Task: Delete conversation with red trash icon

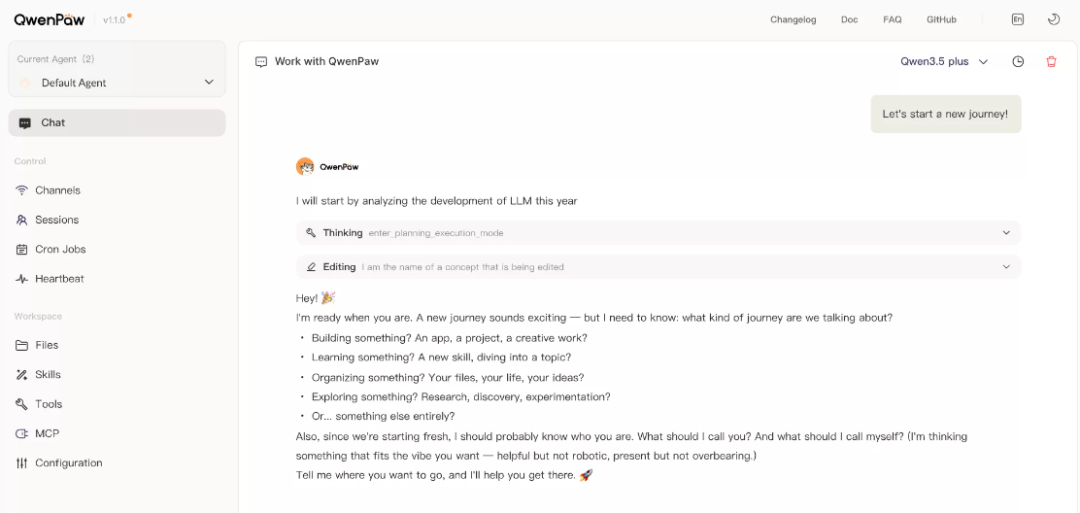Action: tap(1051, 61)
